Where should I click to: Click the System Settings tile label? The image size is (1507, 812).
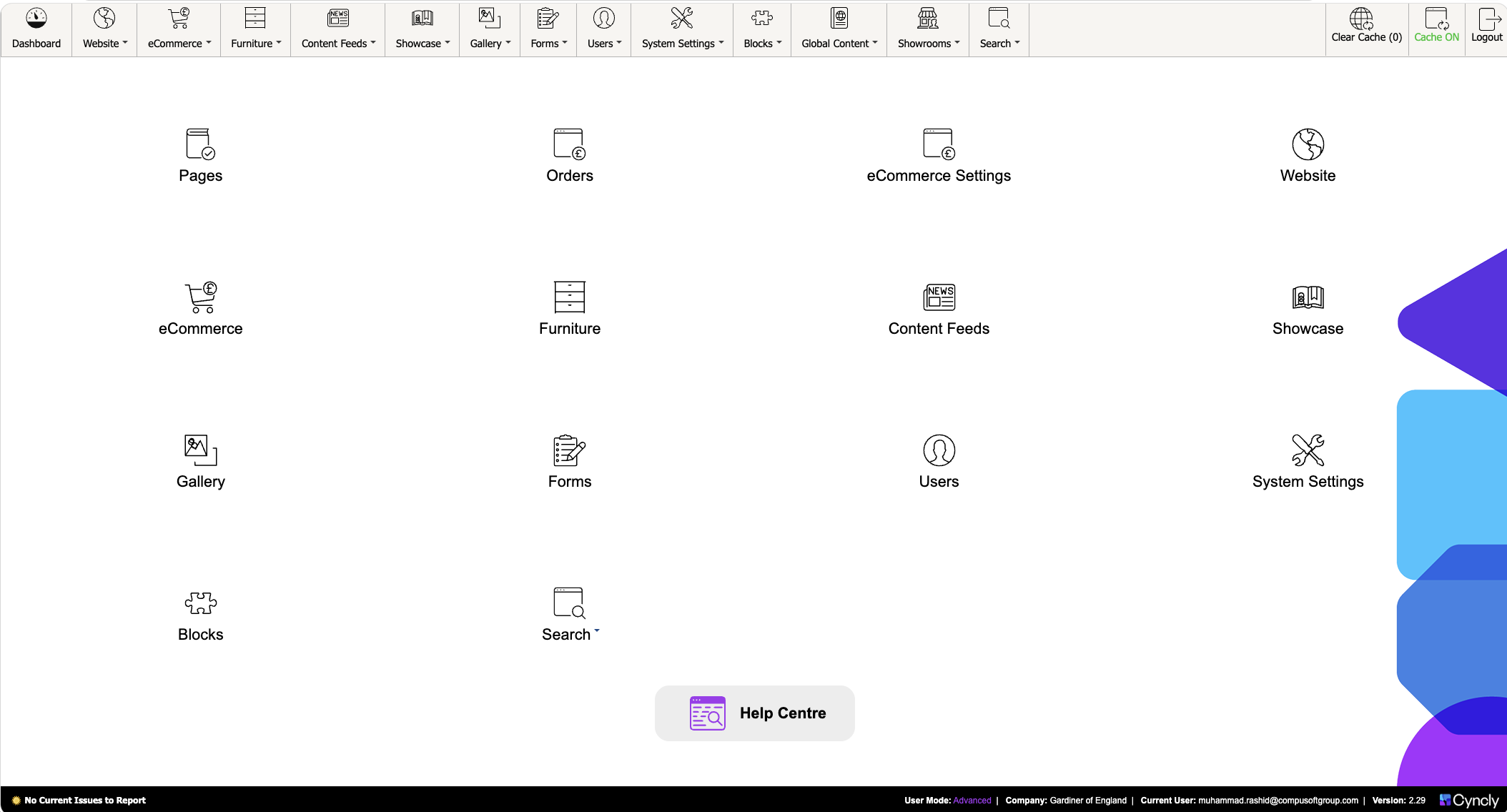(x=1308, y=482)
